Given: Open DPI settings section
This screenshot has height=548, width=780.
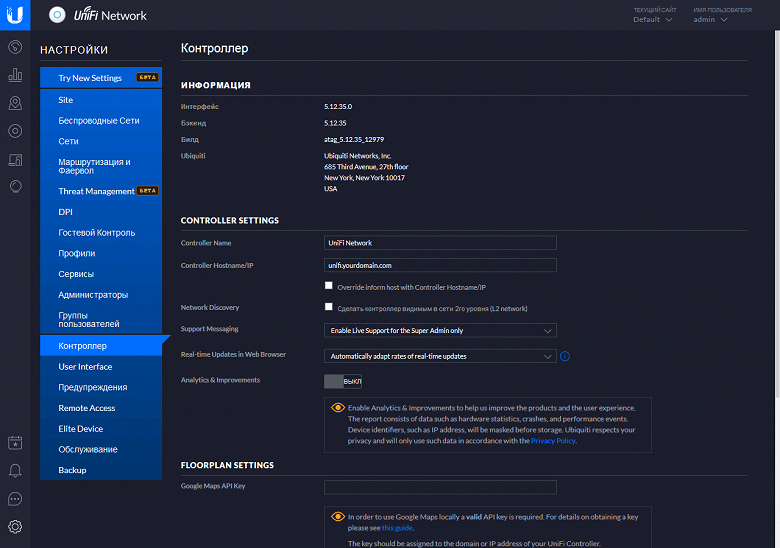Looking at the screenshot, I should (x=101, y=212).
